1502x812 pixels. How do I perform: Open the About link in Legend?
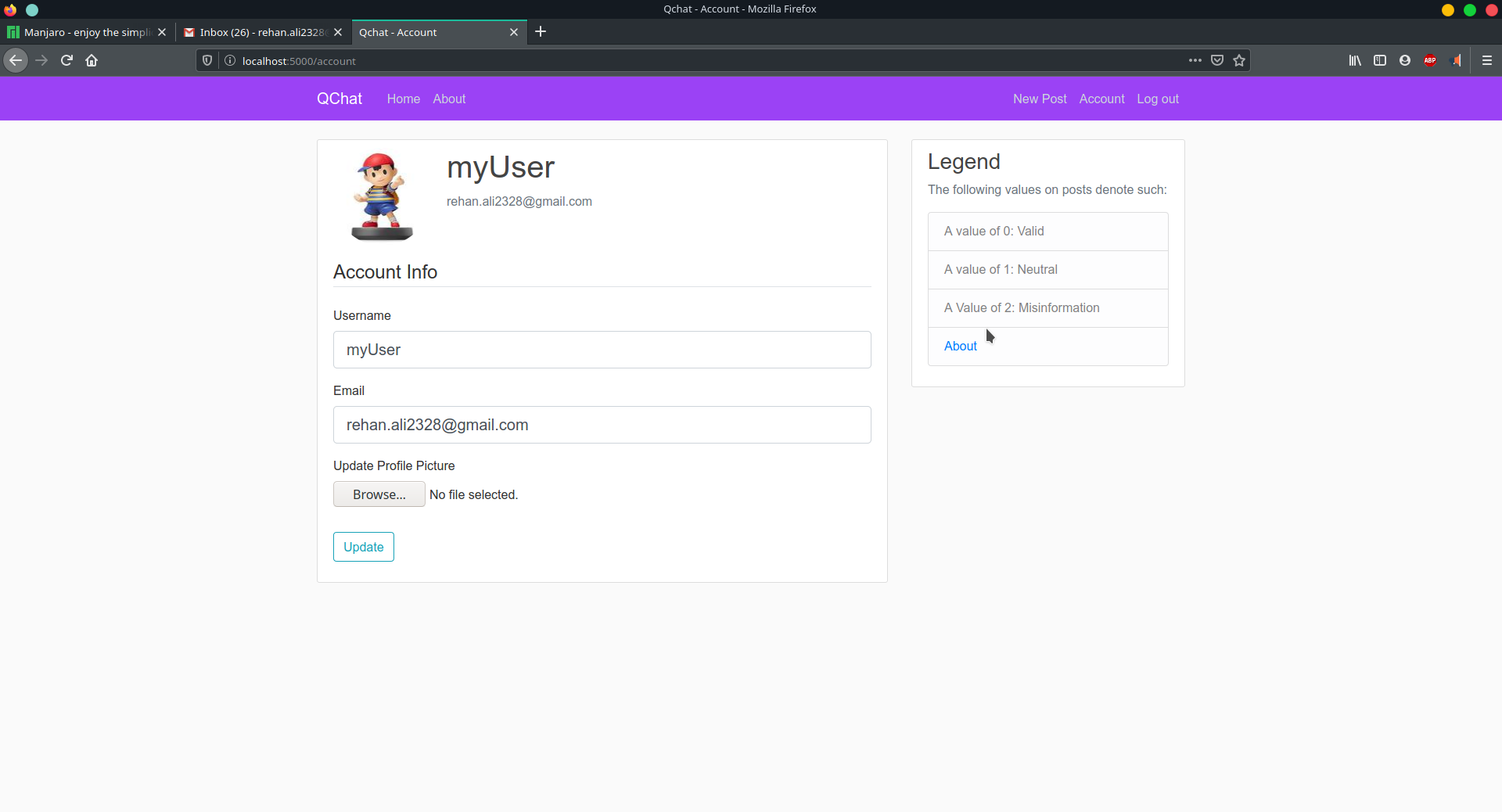961,346
